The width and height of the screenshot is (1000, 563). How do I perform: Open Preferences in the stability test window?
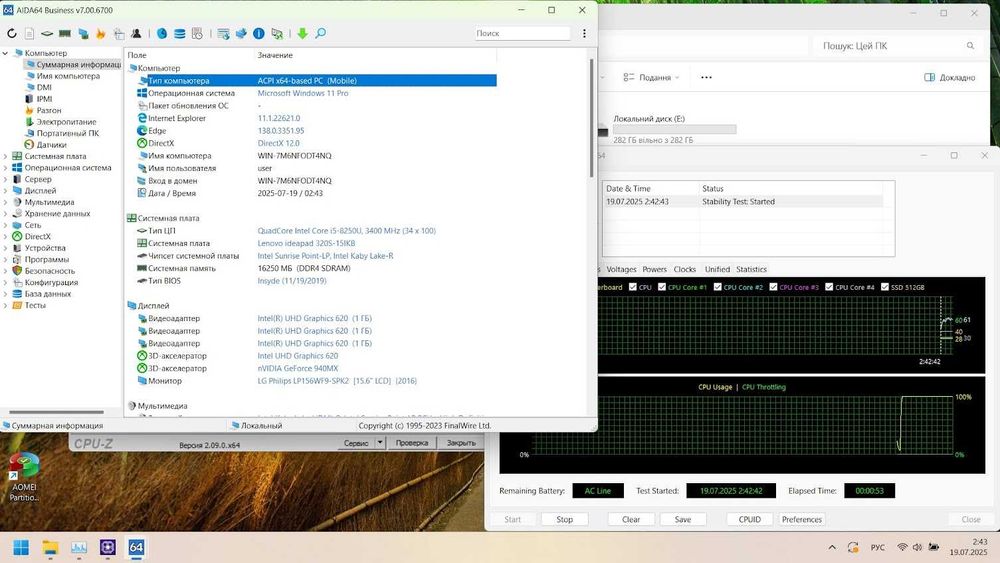[x=802, y=519]
